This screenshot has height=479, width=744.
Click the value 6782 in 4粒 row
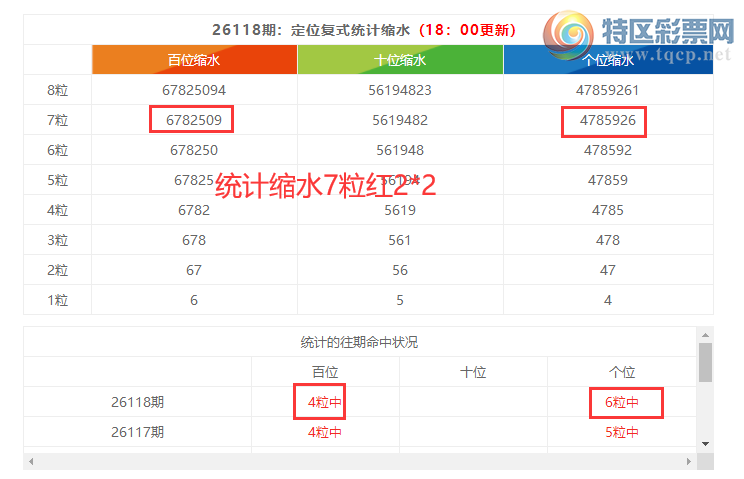[x=194, y=210]
